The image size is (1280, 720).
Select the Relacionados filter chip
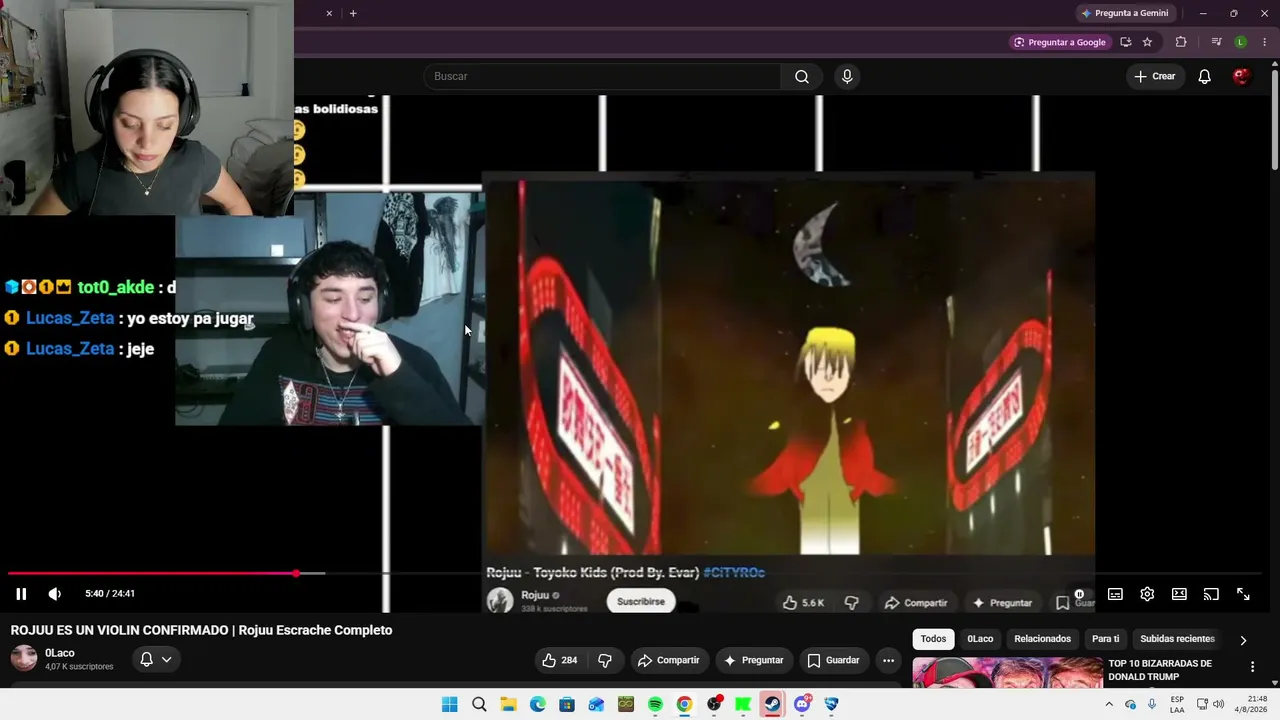(1042, 639)
